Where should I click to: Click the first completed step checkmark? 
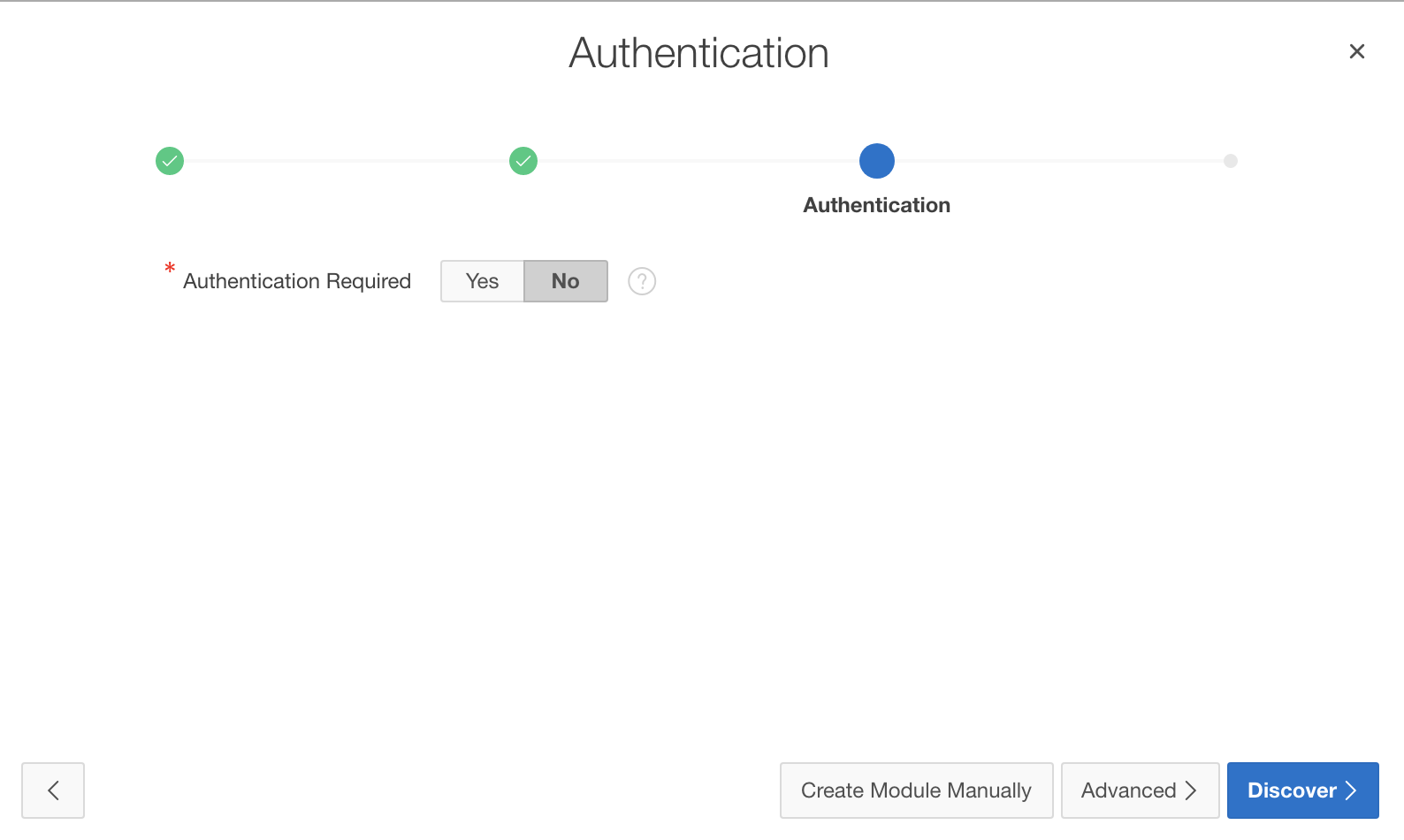pos(170,161)
